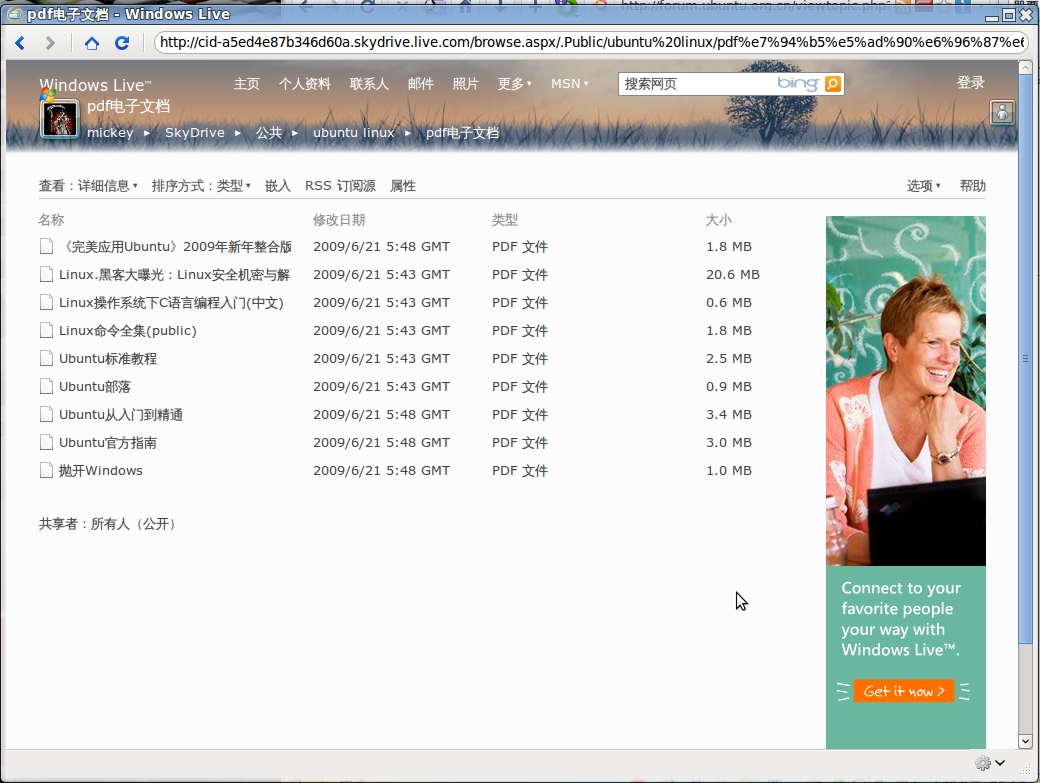This screenshot has height=783, width=1040.
Task: Open the 主页 navigation item
Action: [247, 84]
